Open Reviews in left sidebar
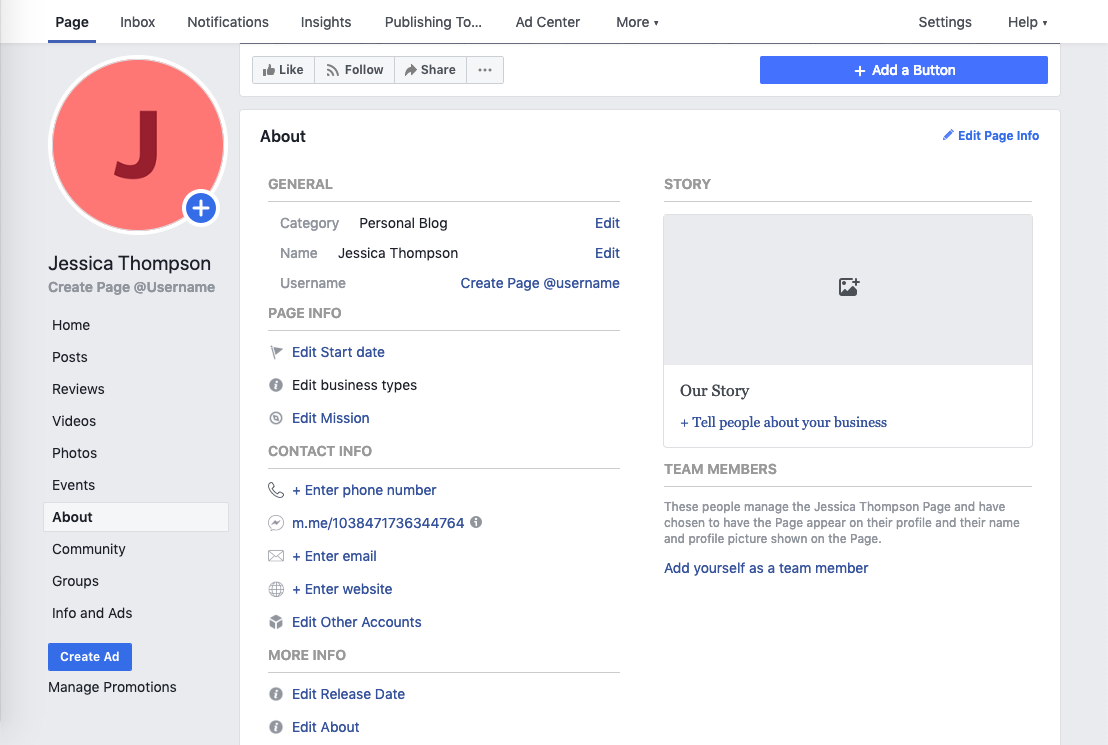The image size is (1108, 745). [x=78, y=389]
